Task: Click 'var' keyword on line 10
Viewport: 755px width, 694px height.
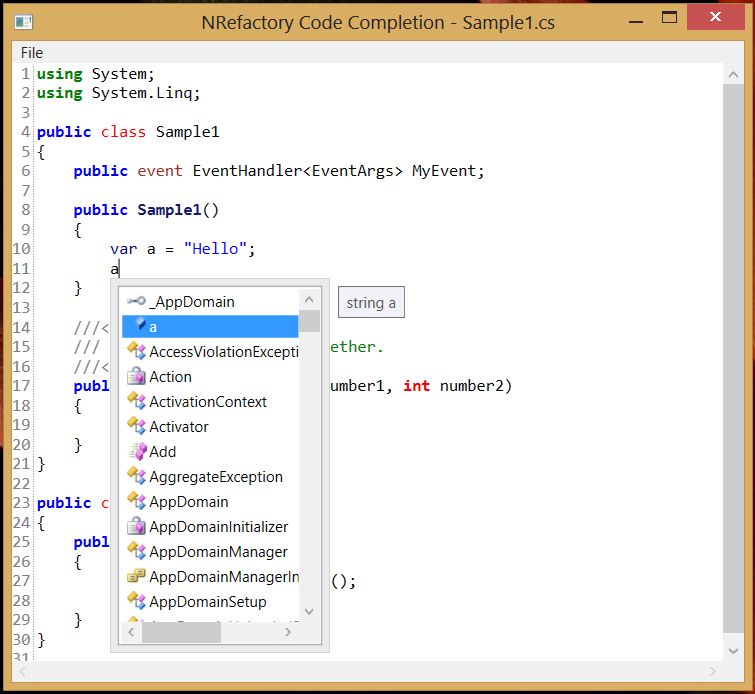Action: (x=123, y=249)
